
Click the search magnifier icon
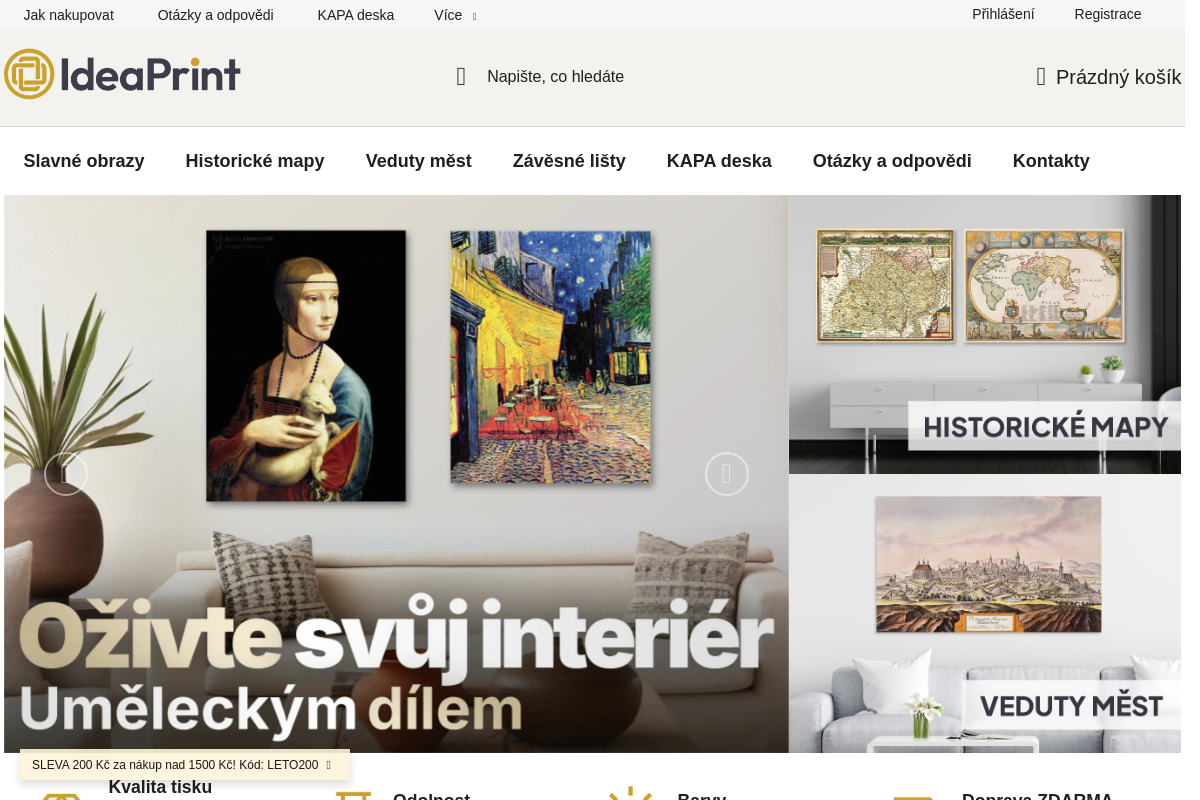tap(461, 77)
